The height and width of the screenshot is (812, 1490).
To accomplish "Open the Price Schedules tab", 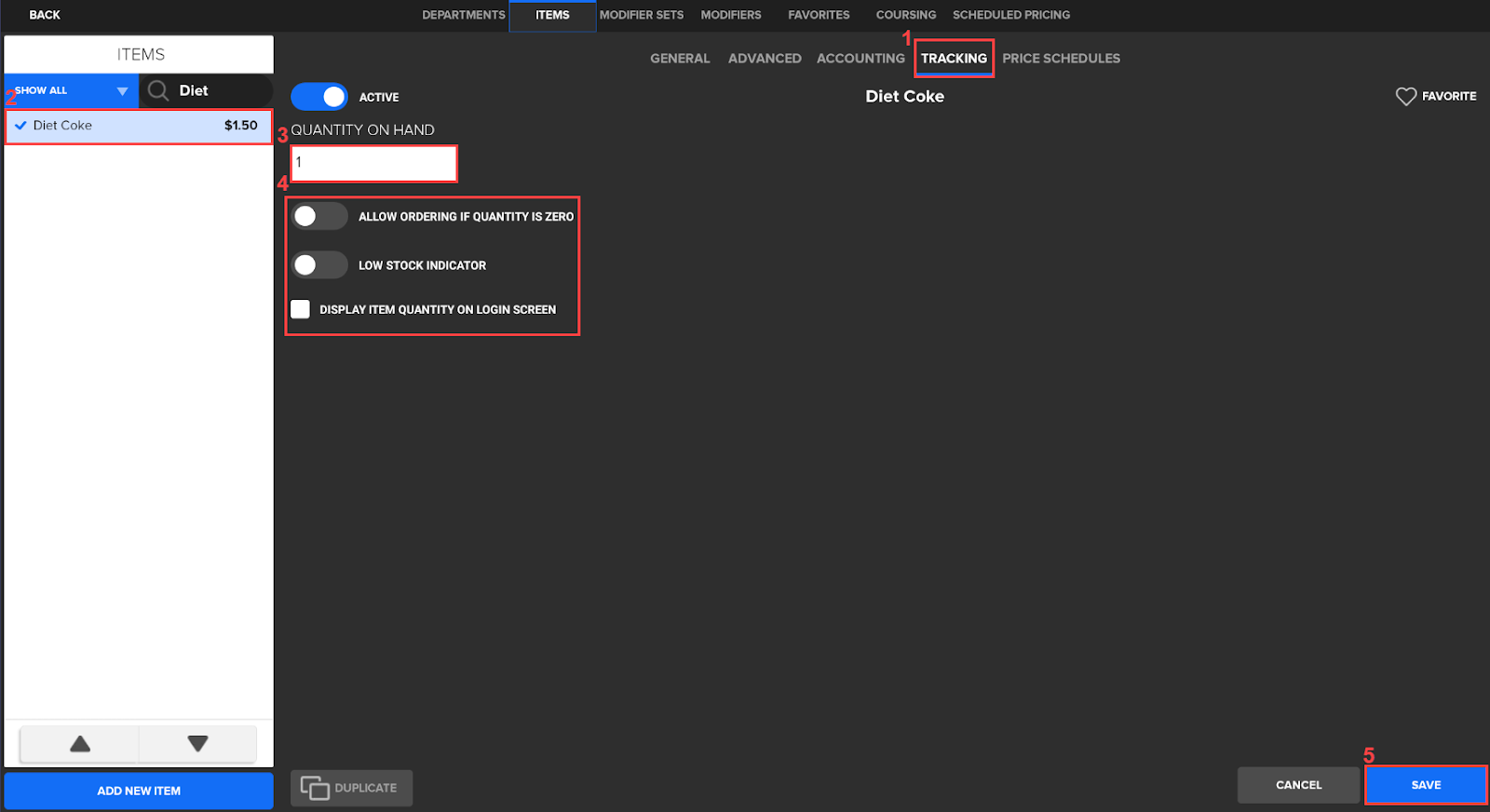I will coord(1061,58).
